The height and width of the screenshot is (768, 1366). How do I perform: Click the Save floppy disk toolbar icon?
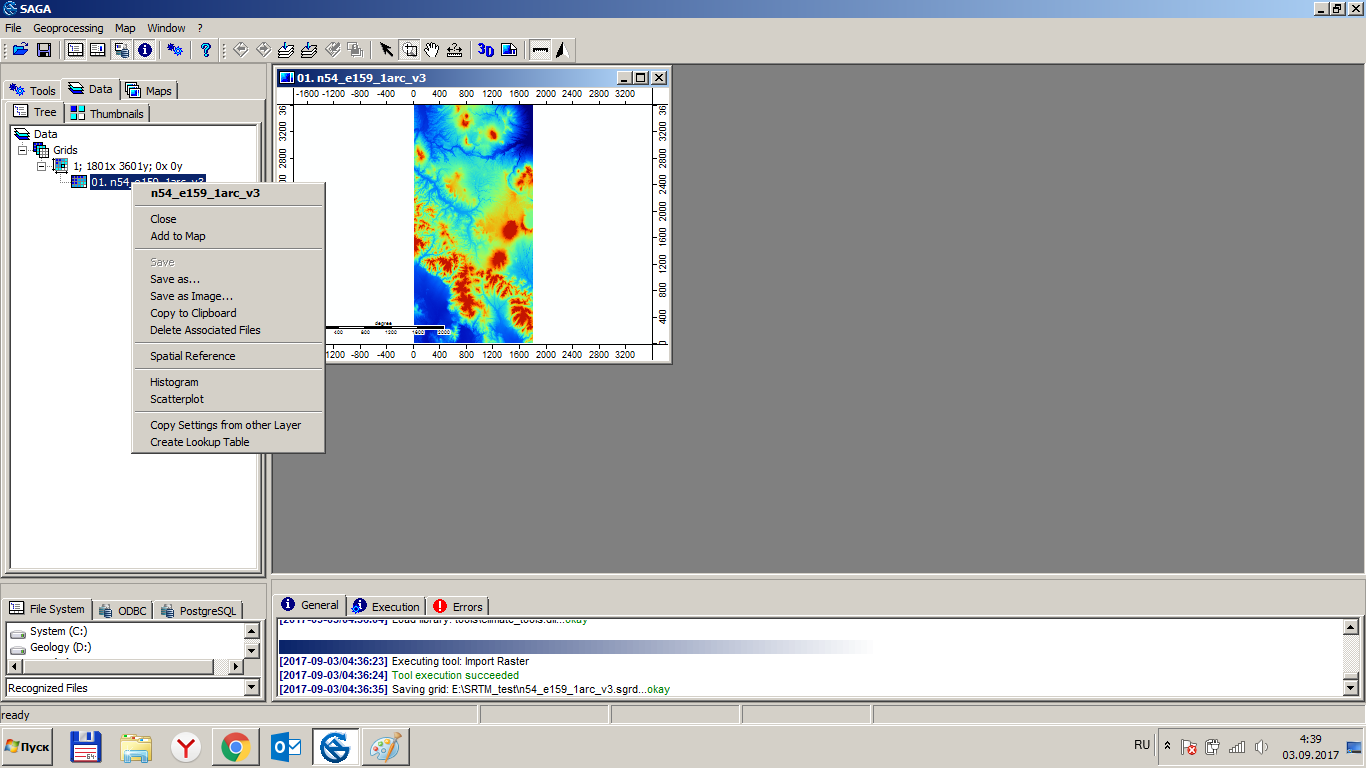pos(44,50)
